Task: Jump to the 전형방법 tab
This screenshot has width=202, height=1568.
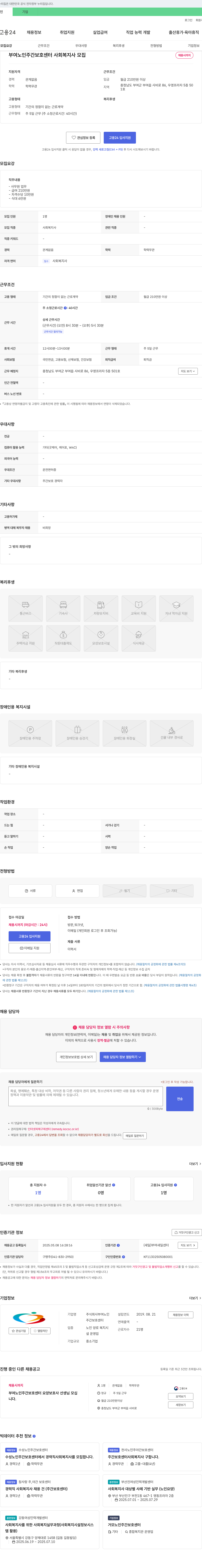Action: pos(156,46)
